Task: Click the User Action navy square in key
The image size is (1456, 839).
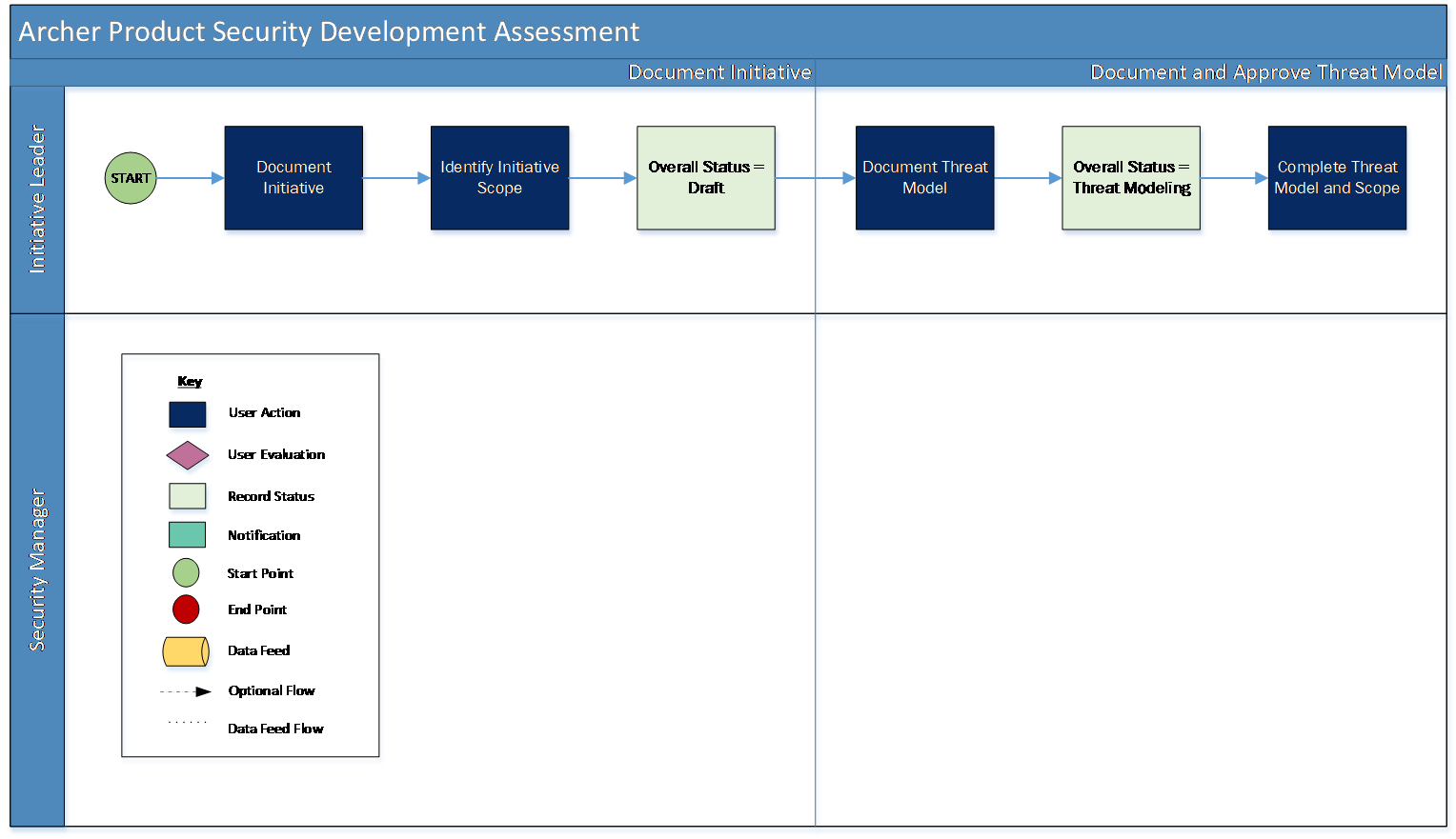Action: pos(188,414)
